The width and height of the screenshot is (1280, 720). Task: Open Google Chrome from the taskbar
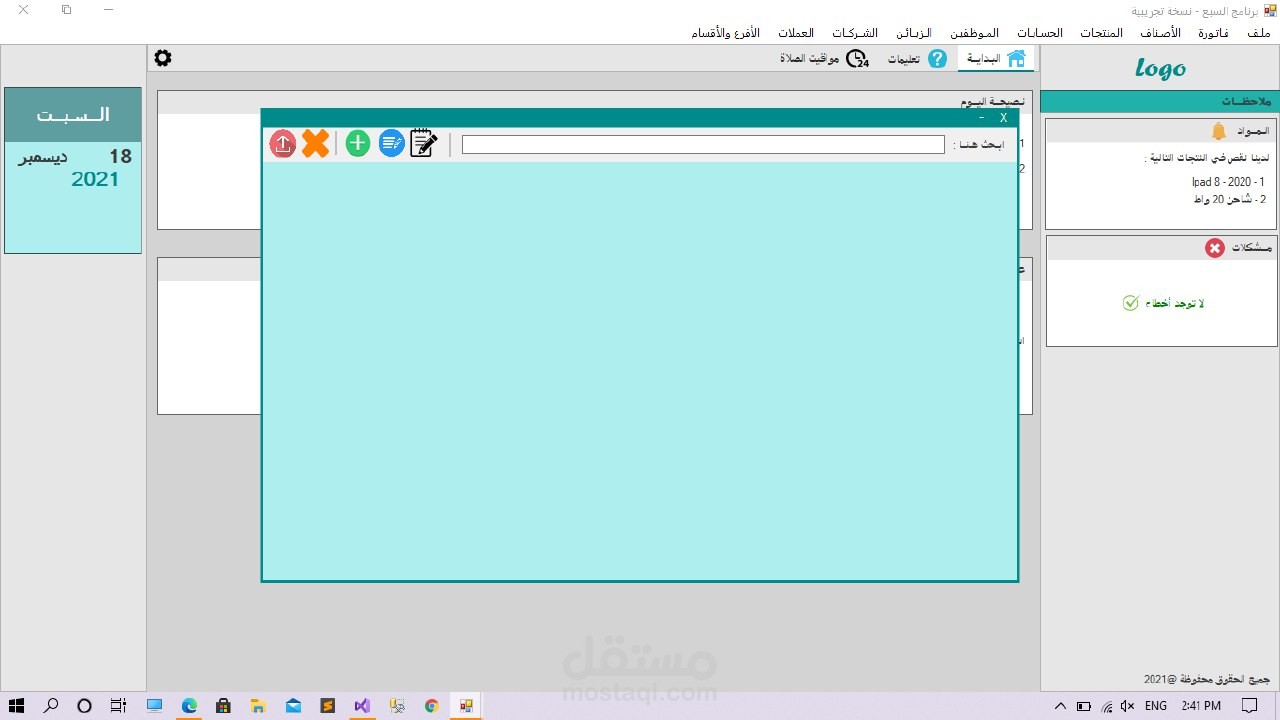431,706
